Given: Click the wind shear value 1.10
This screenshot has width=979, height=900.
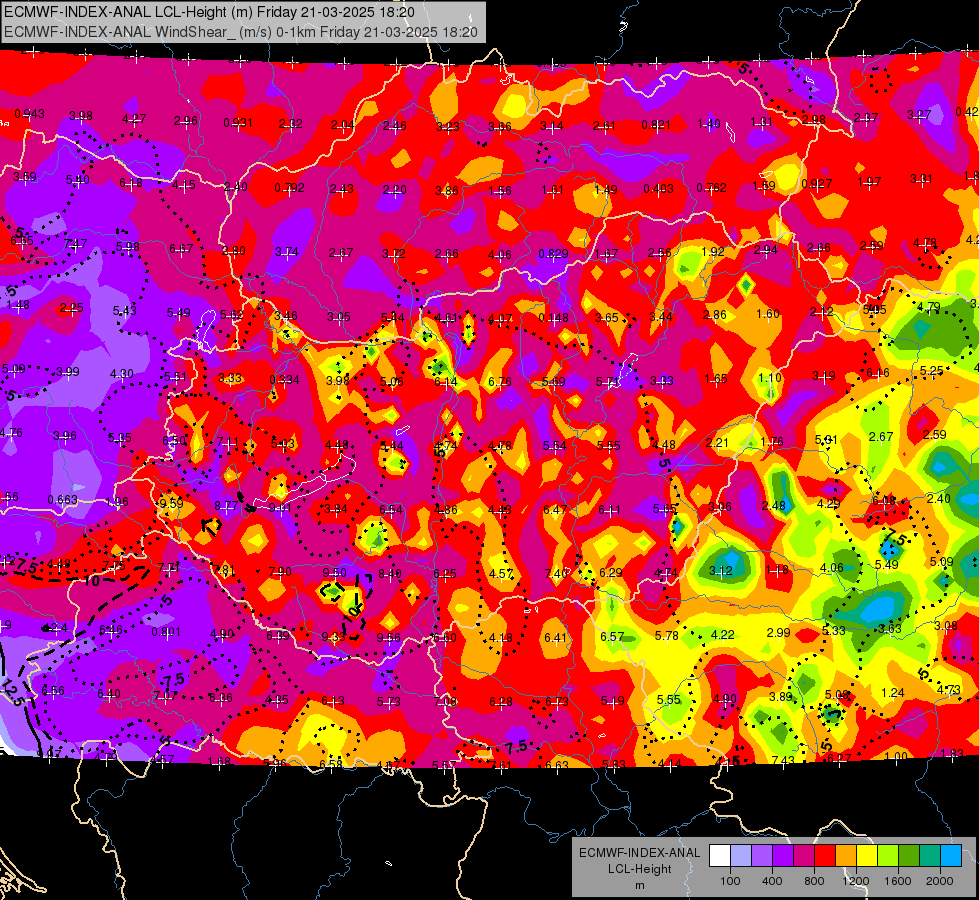Looking at the screenshot, I should pyautogui.click(x=770, y=378).
